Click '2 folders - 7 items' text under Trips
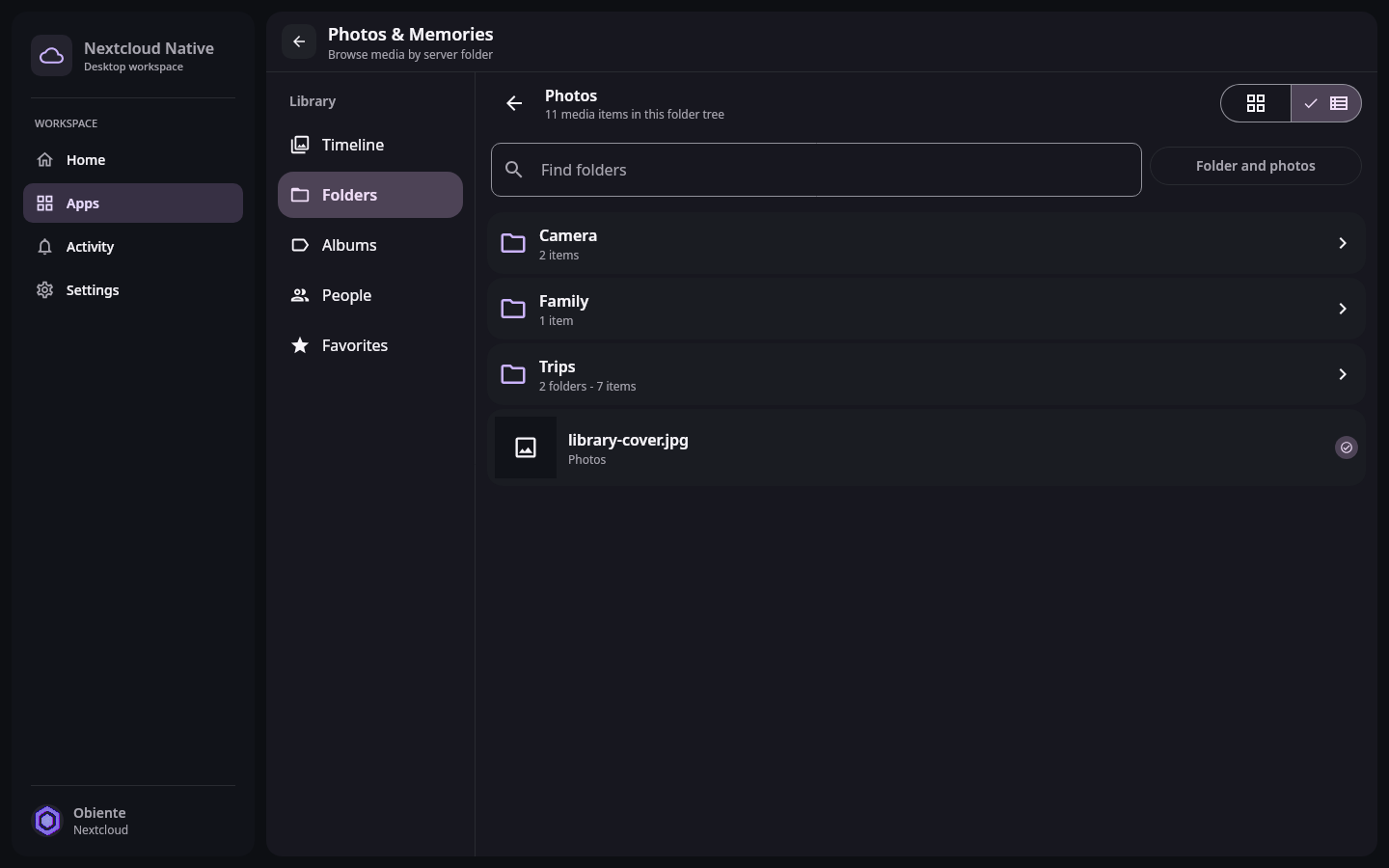 click(587, 386)
